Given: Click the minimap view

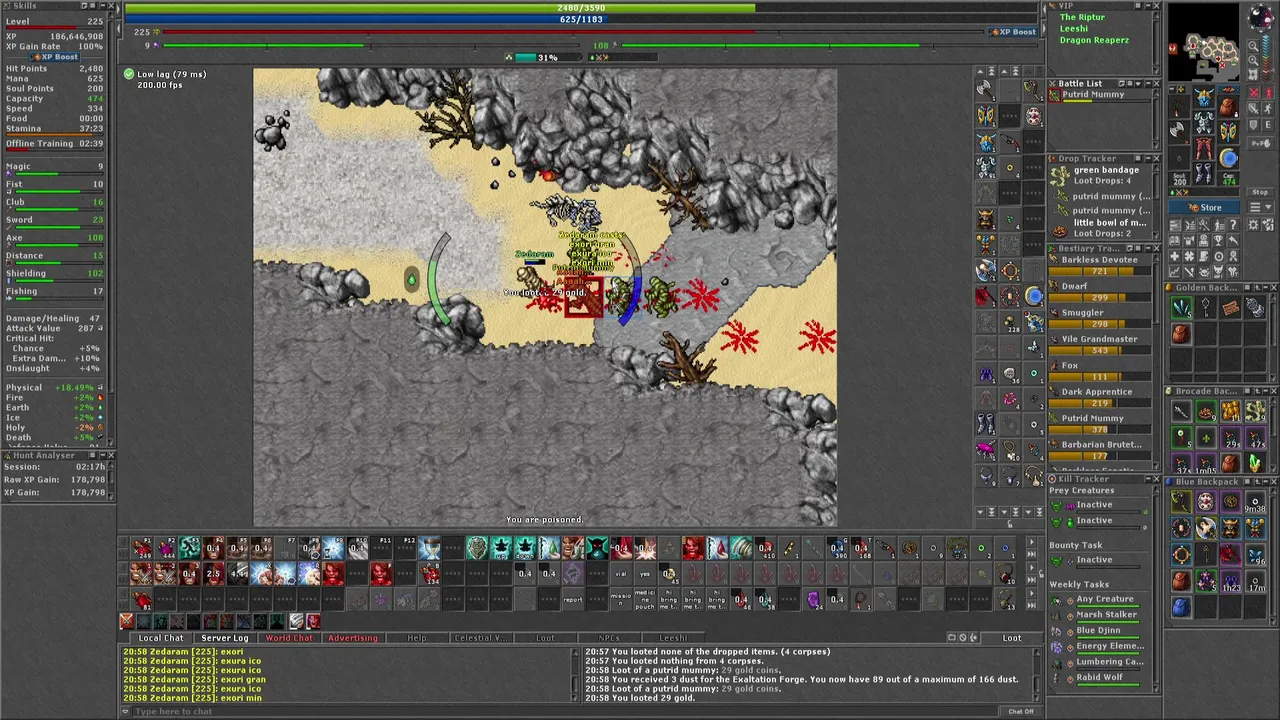Looking at the screenshot, I should pyautogui.click(x=1204, y=41).
